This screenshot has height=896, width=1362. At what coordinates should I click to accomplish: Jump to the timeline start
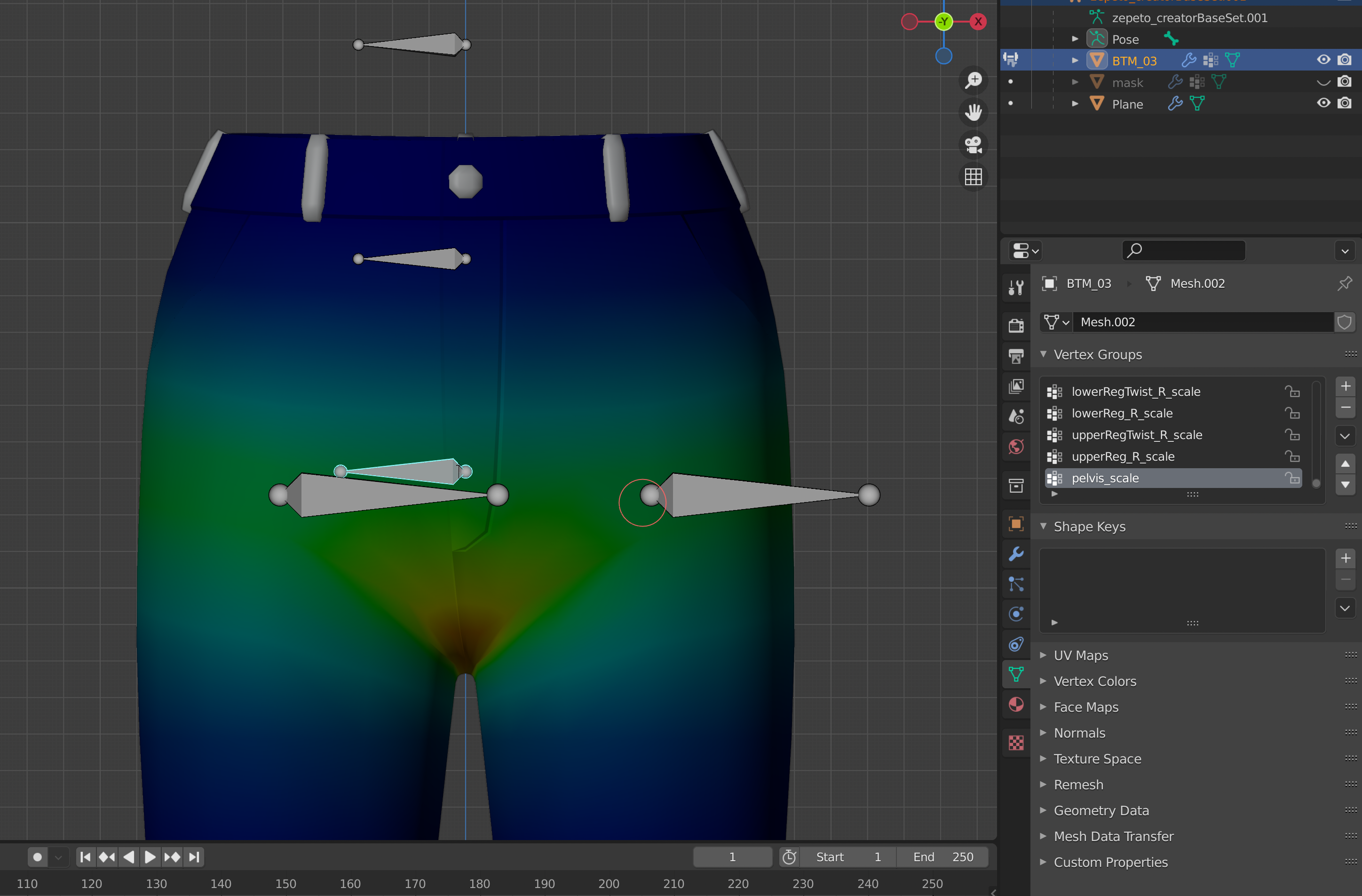[85, 857]
